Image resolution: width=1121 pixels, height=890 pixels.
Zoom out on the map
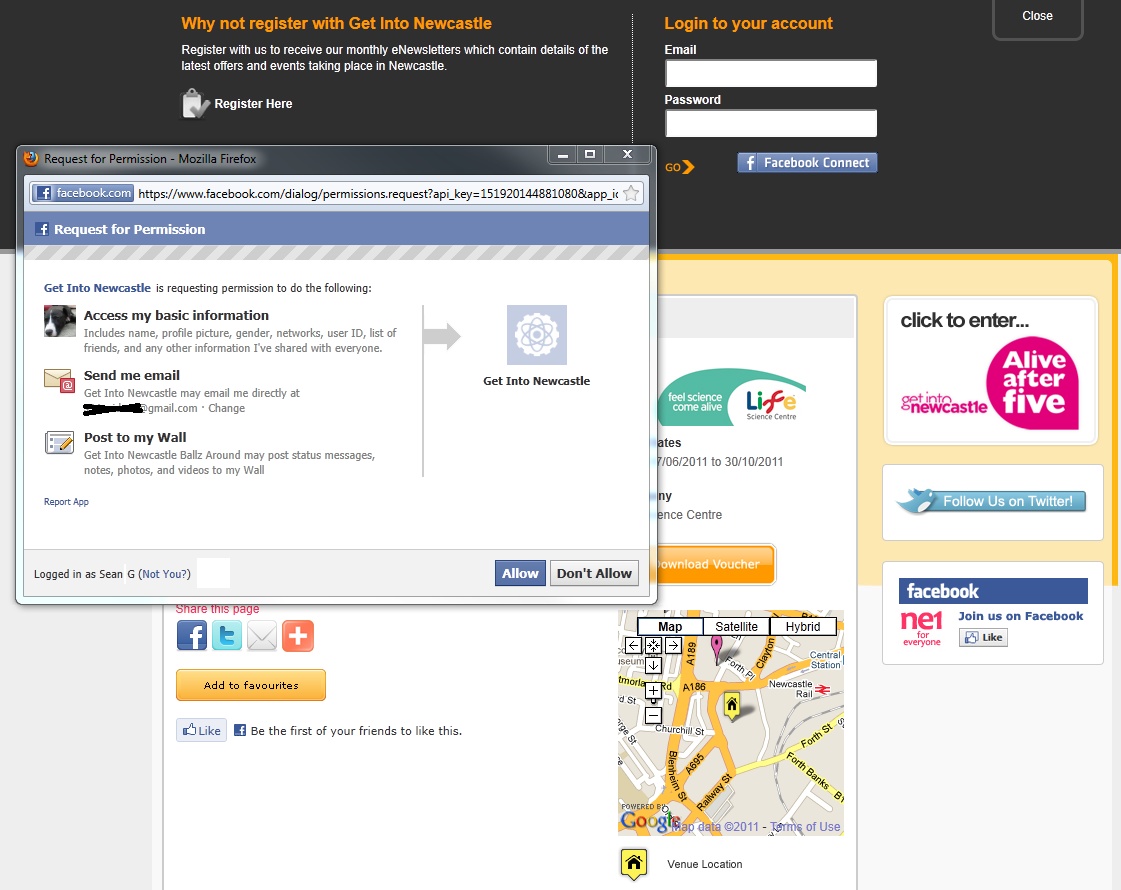pyautogui.click(x=653, y=715)
